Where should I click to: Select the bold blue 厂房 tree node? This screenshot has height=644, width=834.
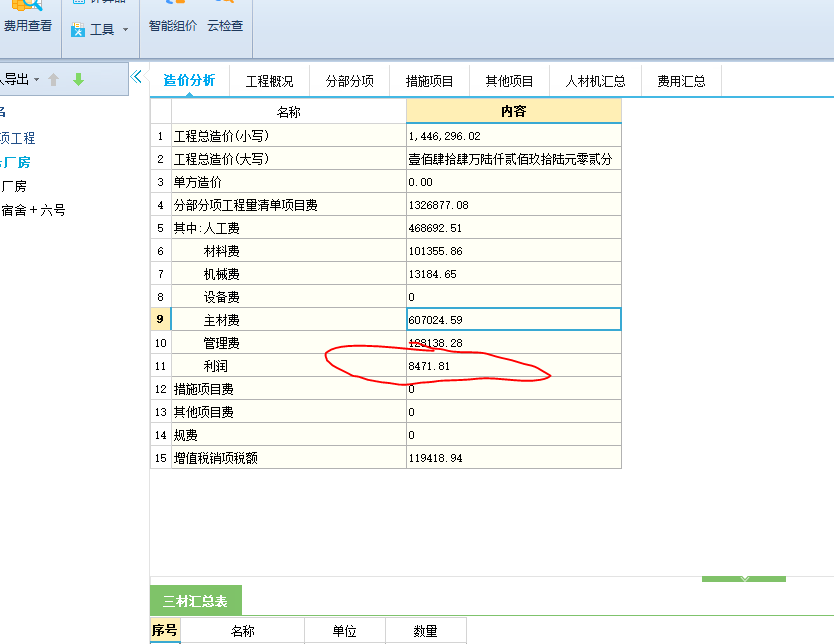click(15, 162)
